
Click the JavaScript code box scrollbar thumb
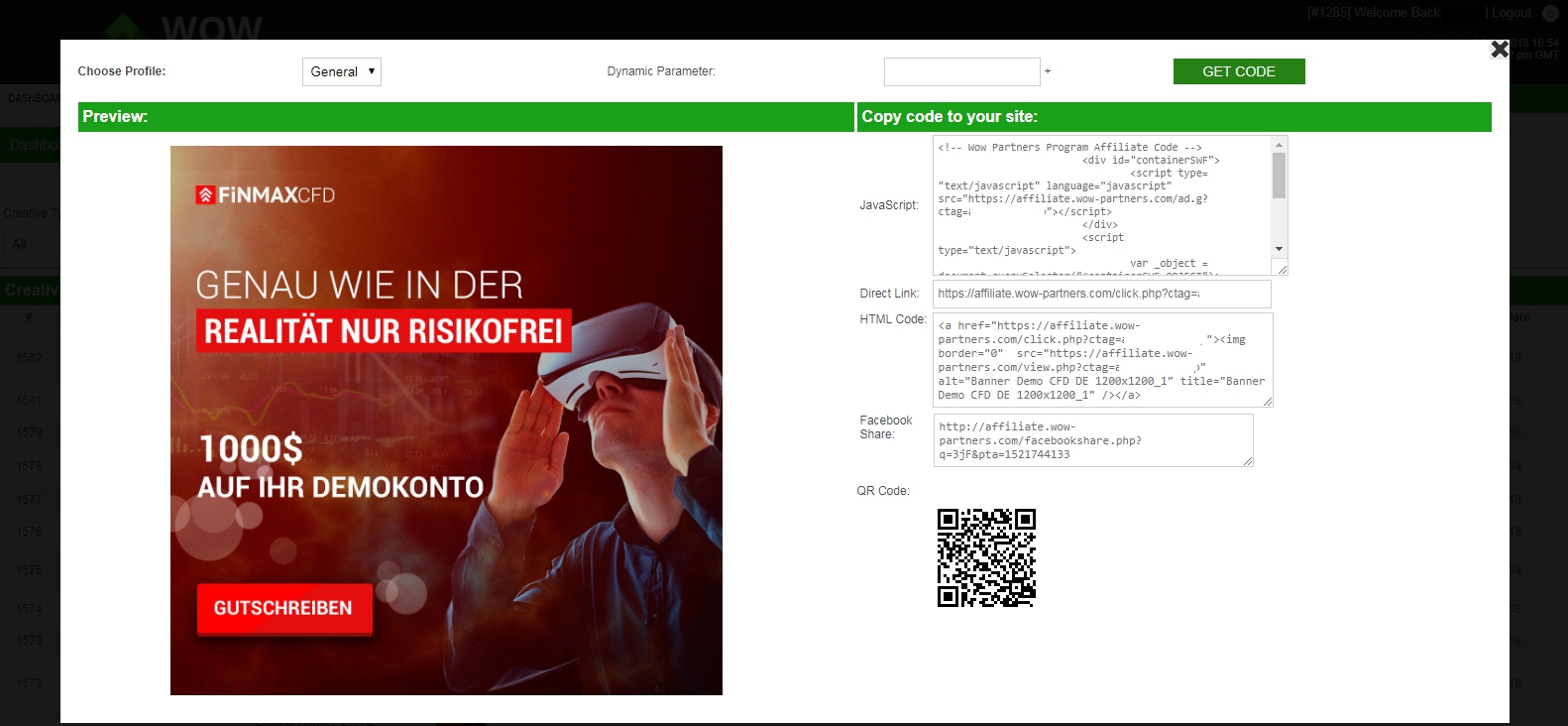(1280, 177)
